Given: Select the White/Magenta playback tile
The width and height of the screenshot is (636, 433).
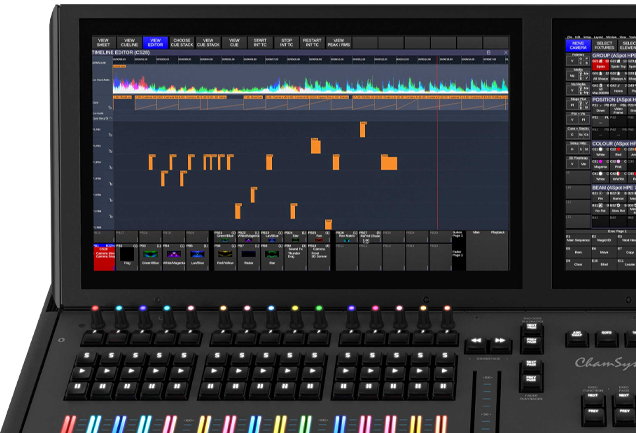Looking at the screenshot, I should [x=173, y=258].
